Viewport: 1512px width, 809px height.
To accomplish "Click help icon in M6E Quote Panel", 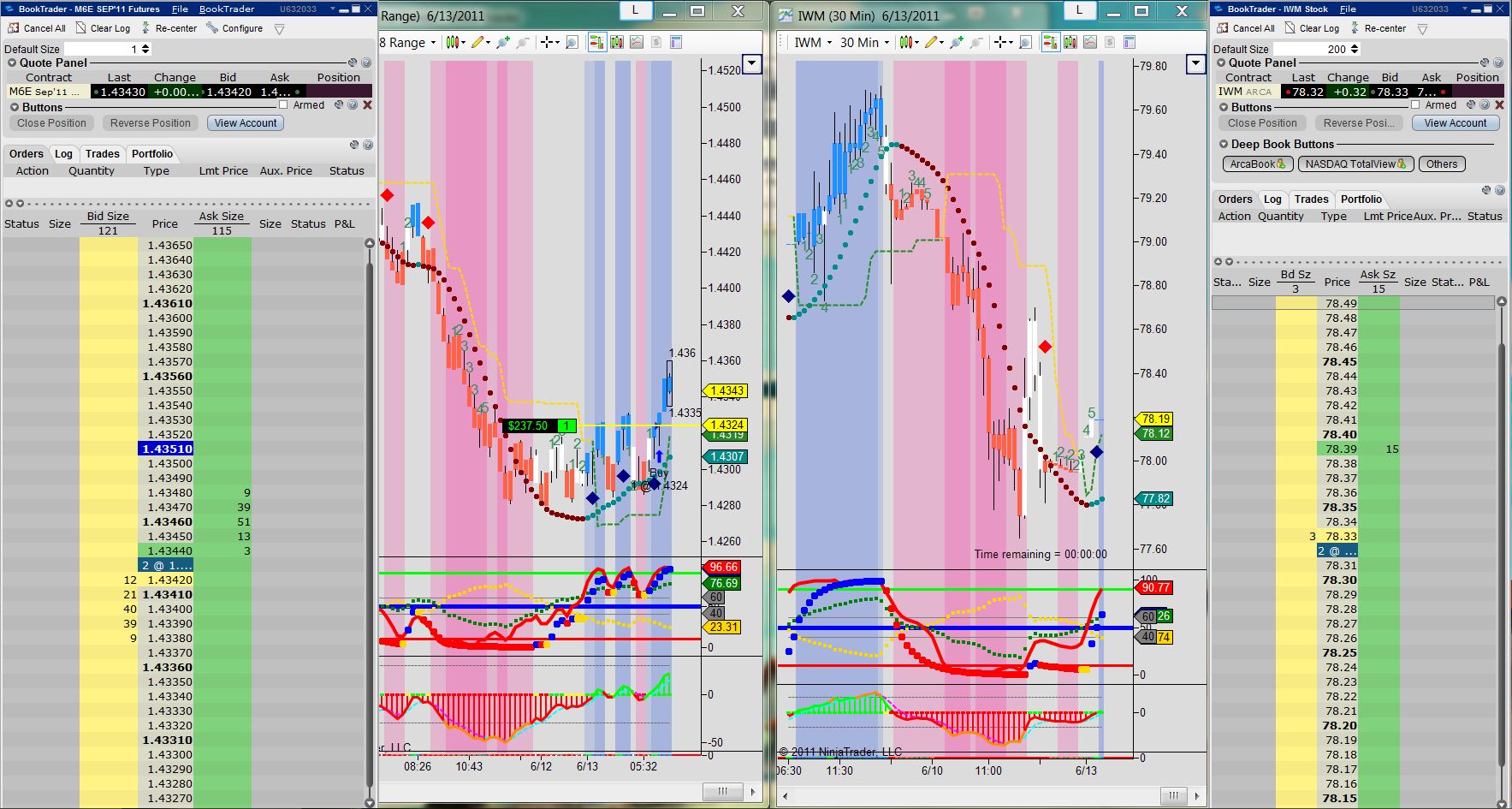I will pyautogui.click(x=366, y=62).
